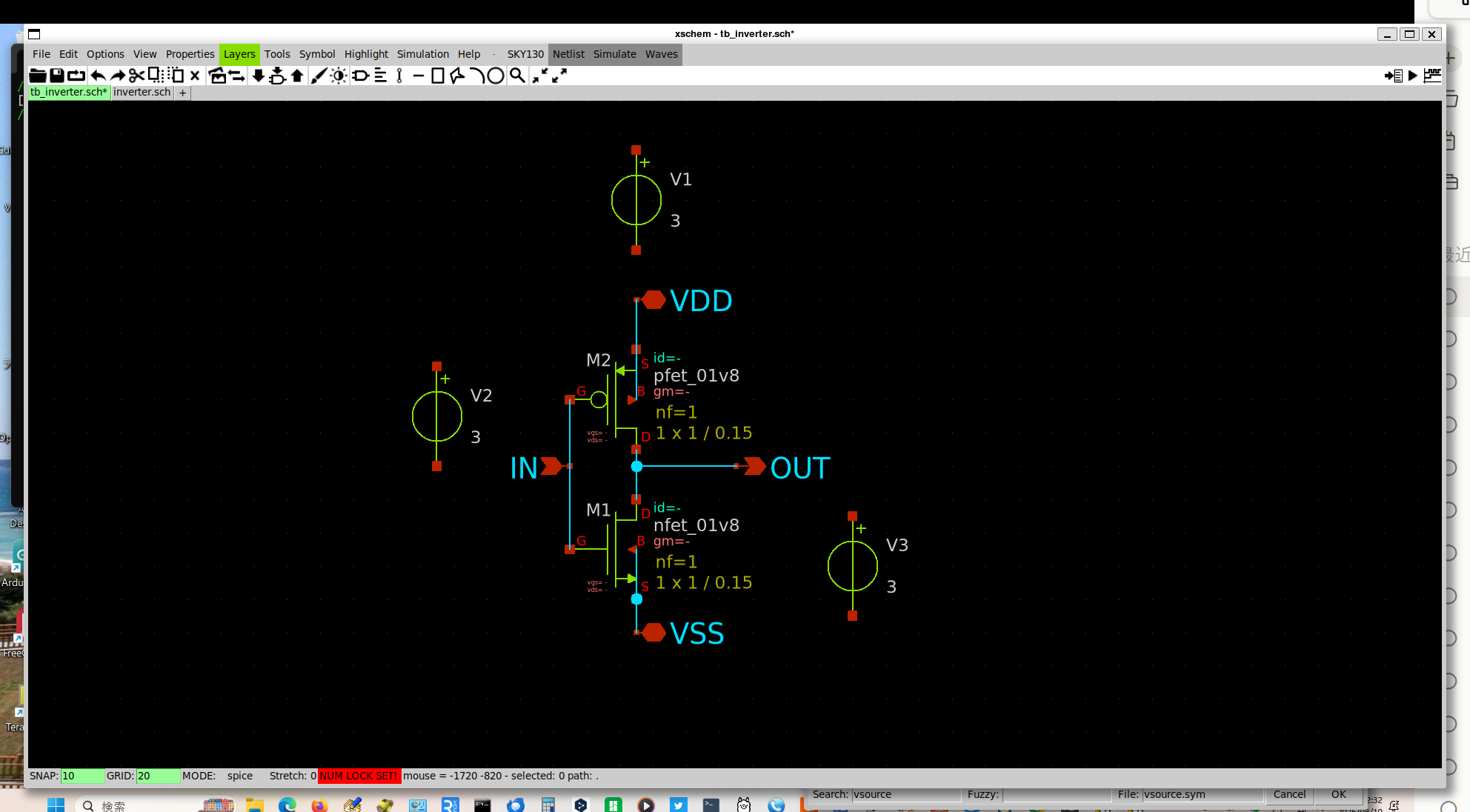
Task: Open the SKY130 menu
Action: point(525,54)
